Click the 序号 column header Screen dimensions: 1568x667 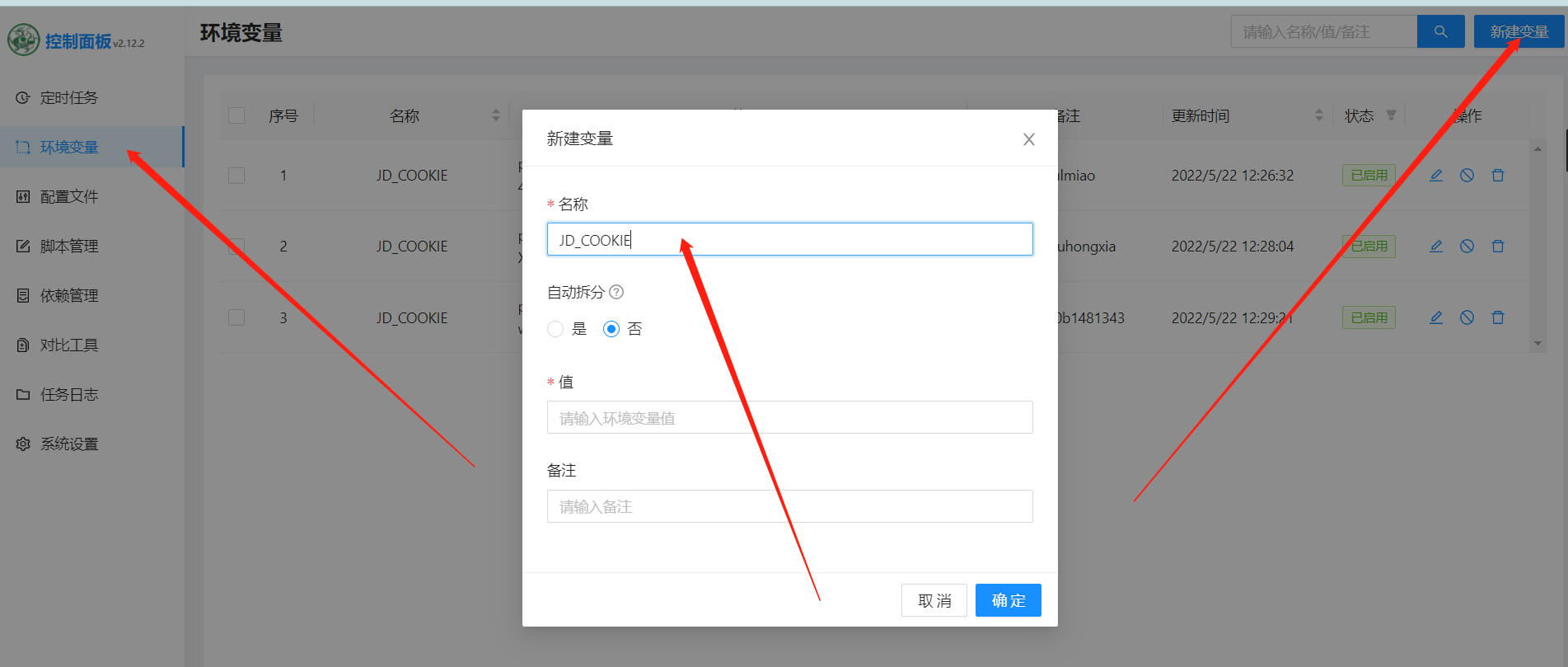[283, 115]
